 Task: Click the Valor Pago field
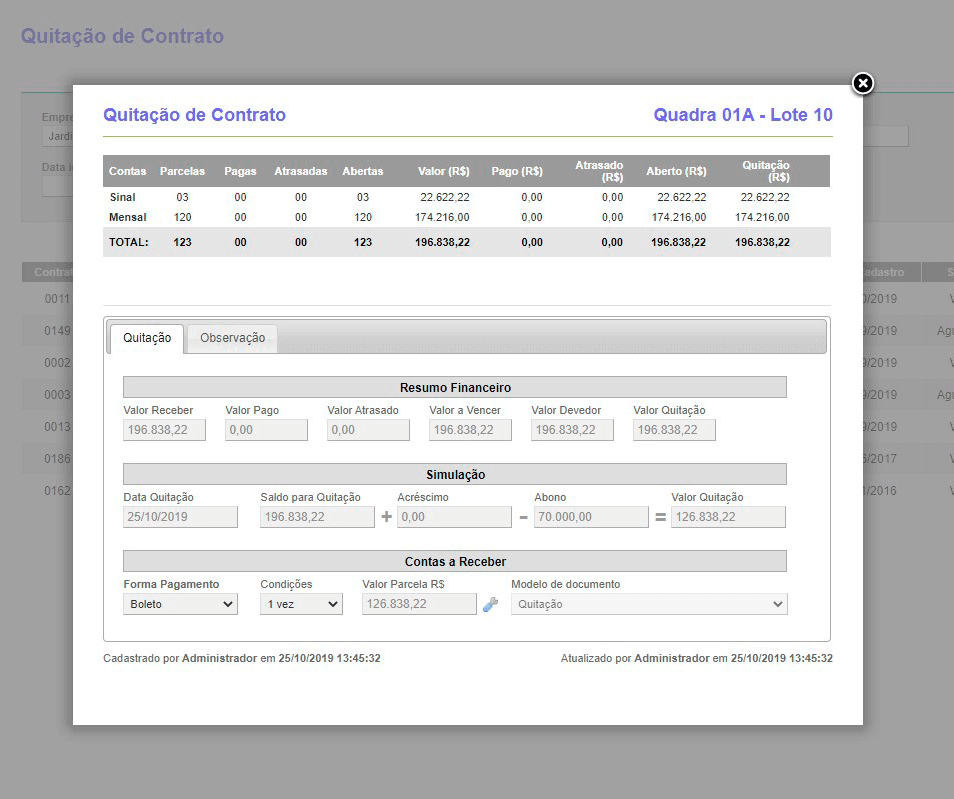267,430
